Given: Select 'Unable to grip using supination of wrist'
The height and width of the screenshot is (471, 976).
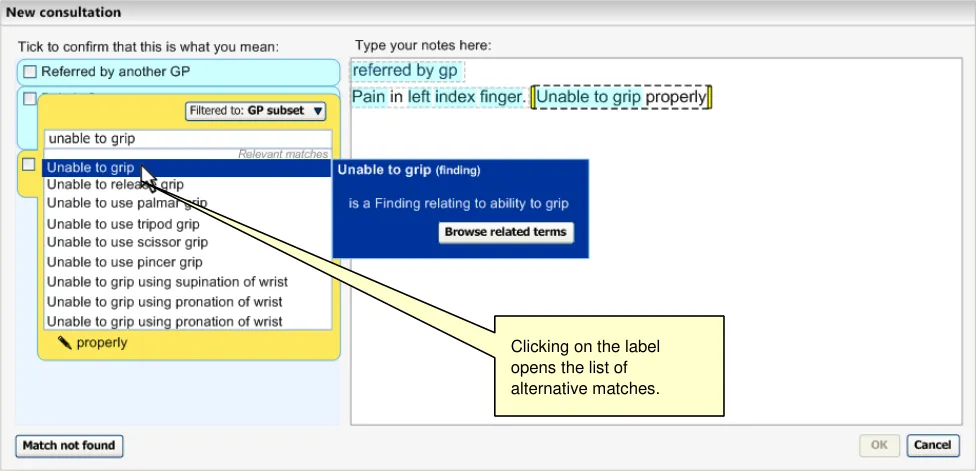Looking at the screenshot, I should coord(164,282).
